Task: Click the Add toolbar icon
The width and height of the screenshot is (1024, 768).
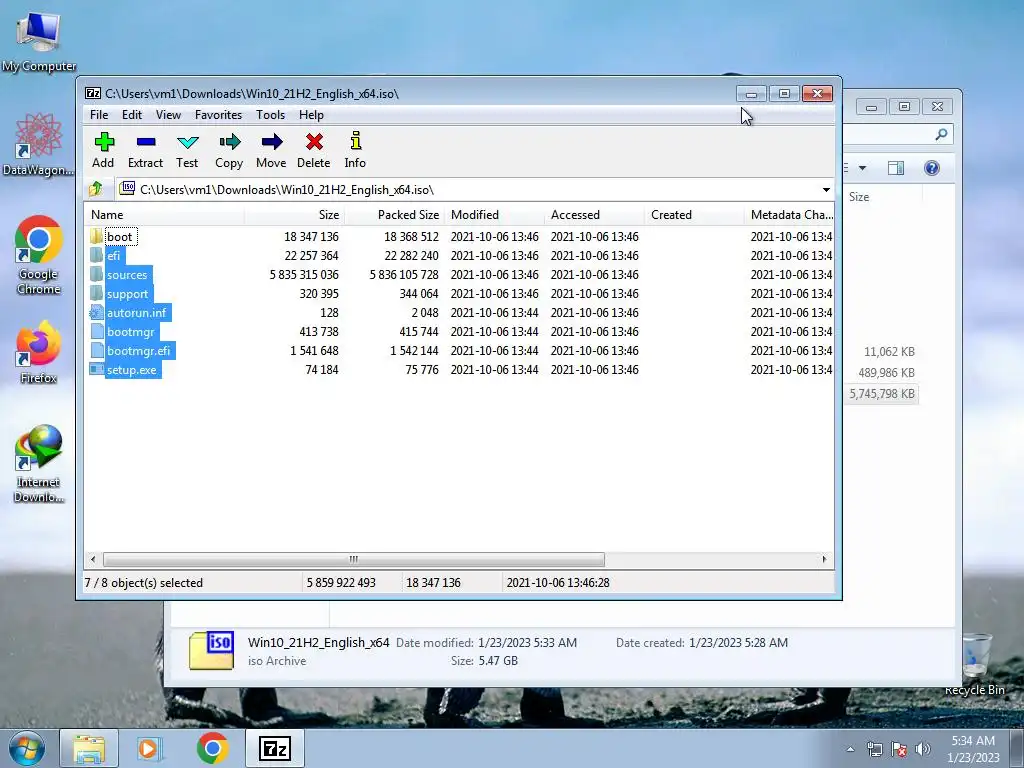Action: (103, 150)
